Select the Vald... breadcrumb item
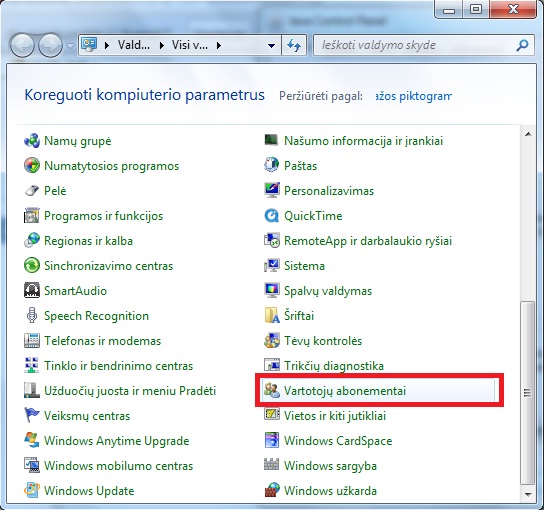Viewport: 544px width, 510px height. 134,45
